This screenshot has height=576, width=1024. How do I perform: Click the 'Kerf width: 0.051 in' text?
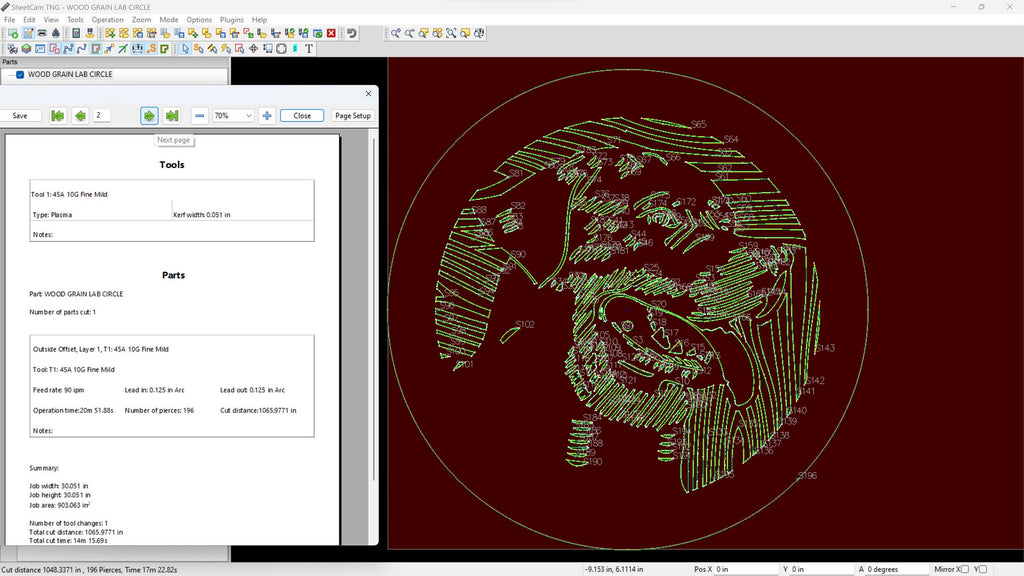coord(202,215)
